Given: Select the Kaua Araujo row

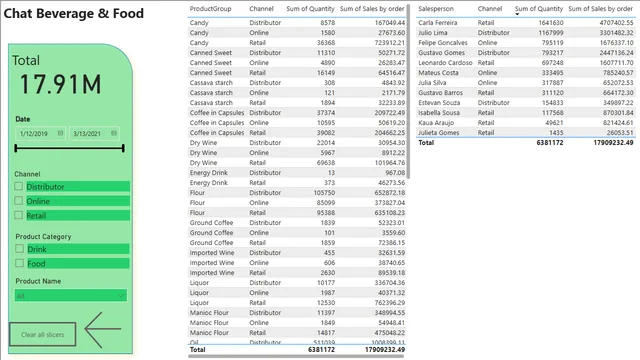Looking at the screenshot, I should click(526, 123).
